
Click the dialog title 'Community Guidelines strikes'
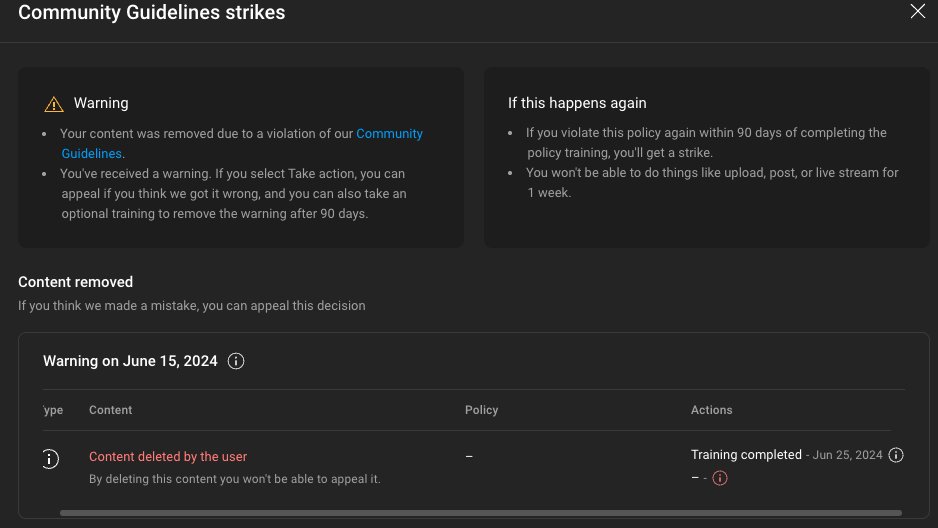[151, 12]
